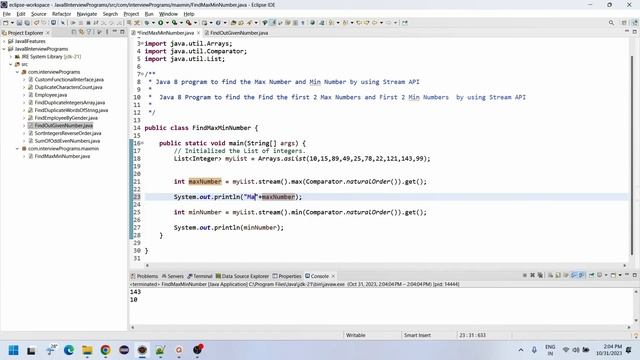Click the green Run button in the toolbar
Viewport: 640px width, 360px height.
pyautogui.click(x=161, y=23)
